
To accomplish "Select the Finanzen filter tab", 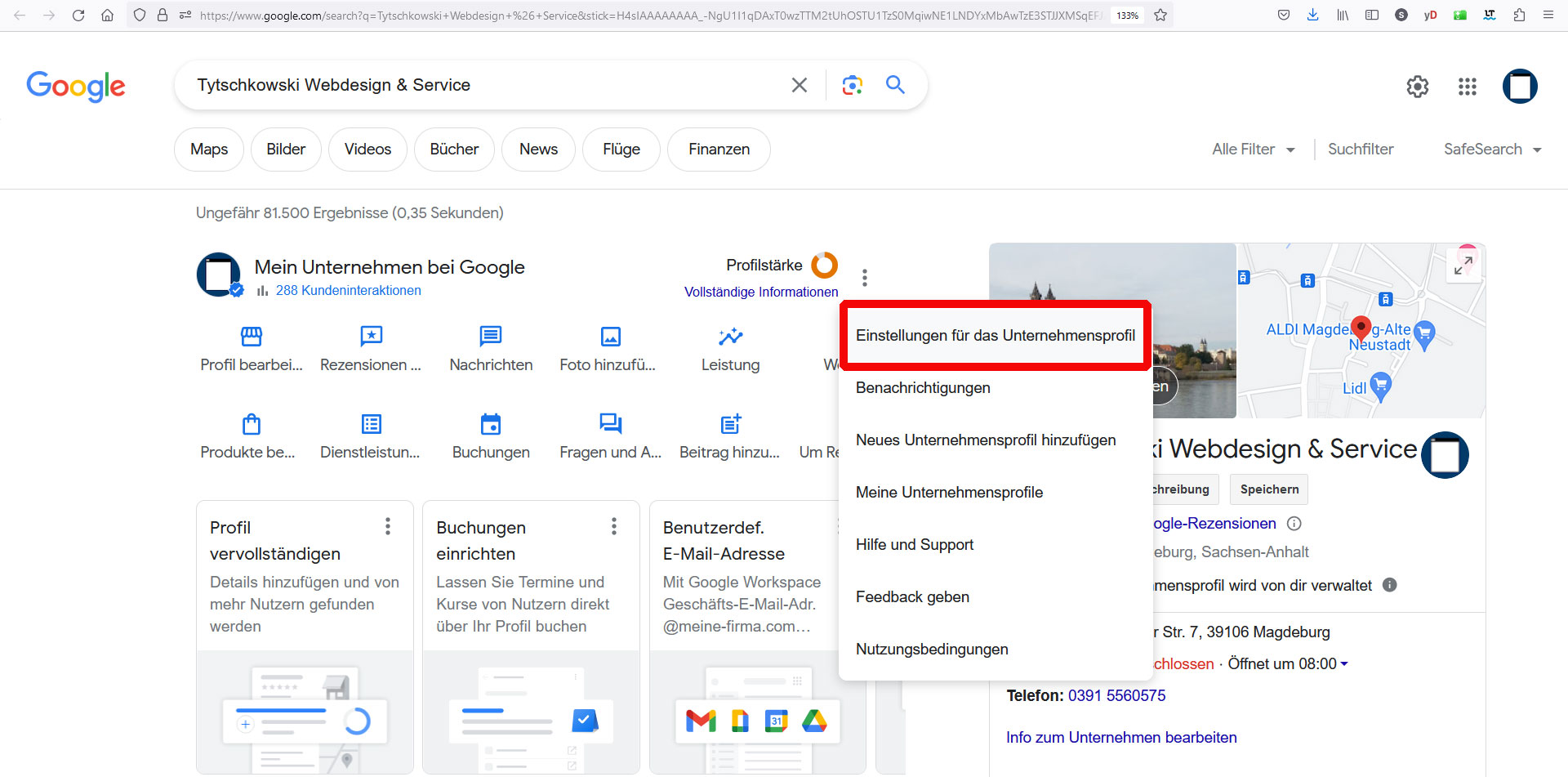I will point(719,150).
